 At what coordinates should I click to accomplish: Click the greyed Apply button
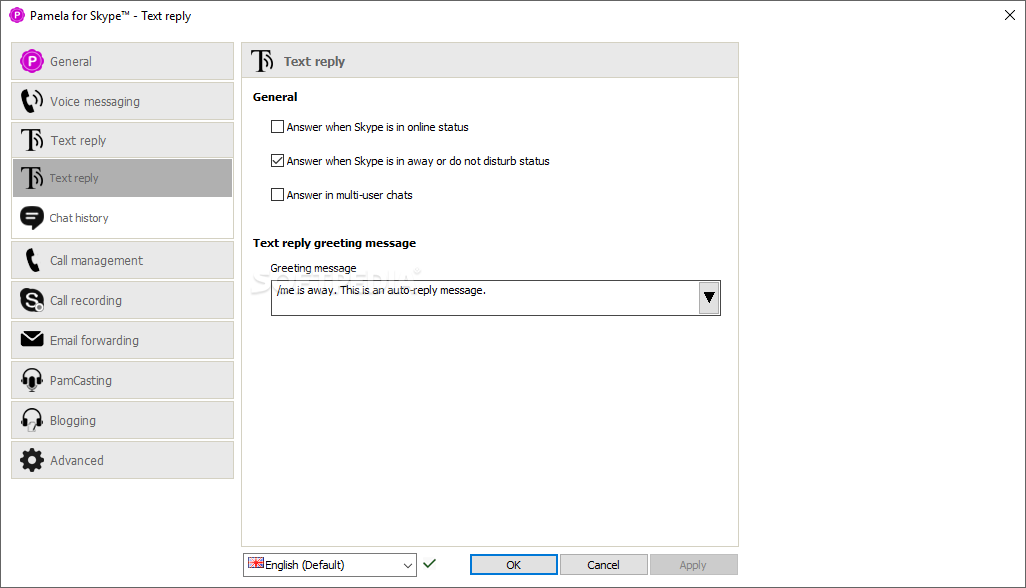693,564
